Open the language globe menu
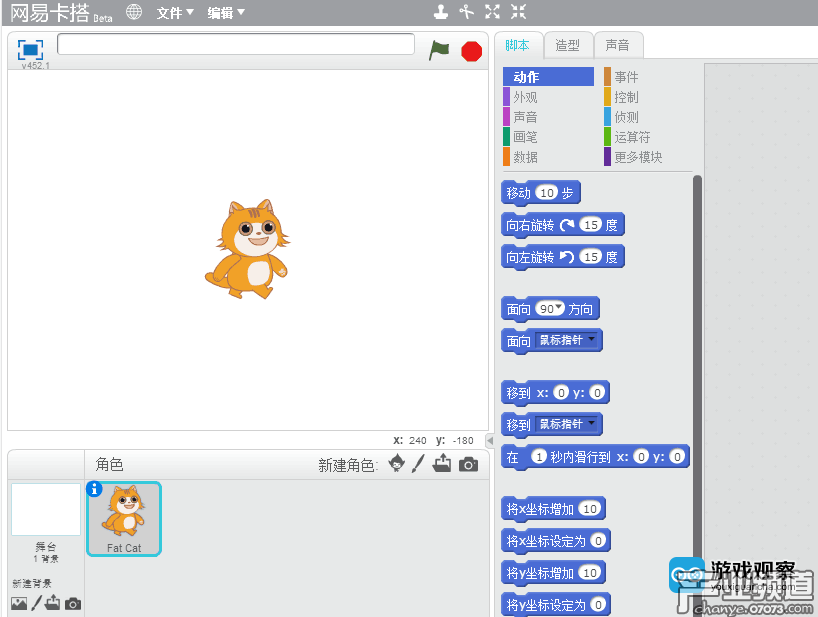818x617 pixels. [133, 12]
